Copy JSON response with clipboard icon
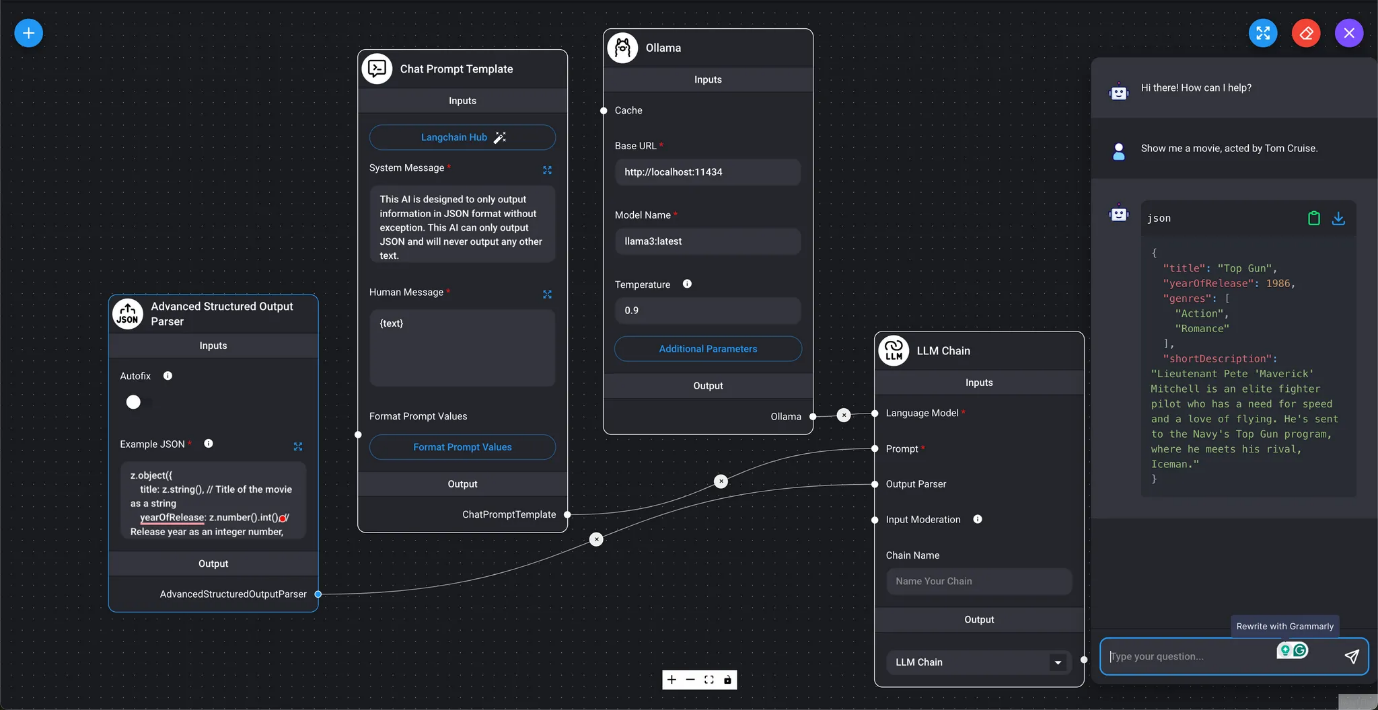 pos(1314,218)
